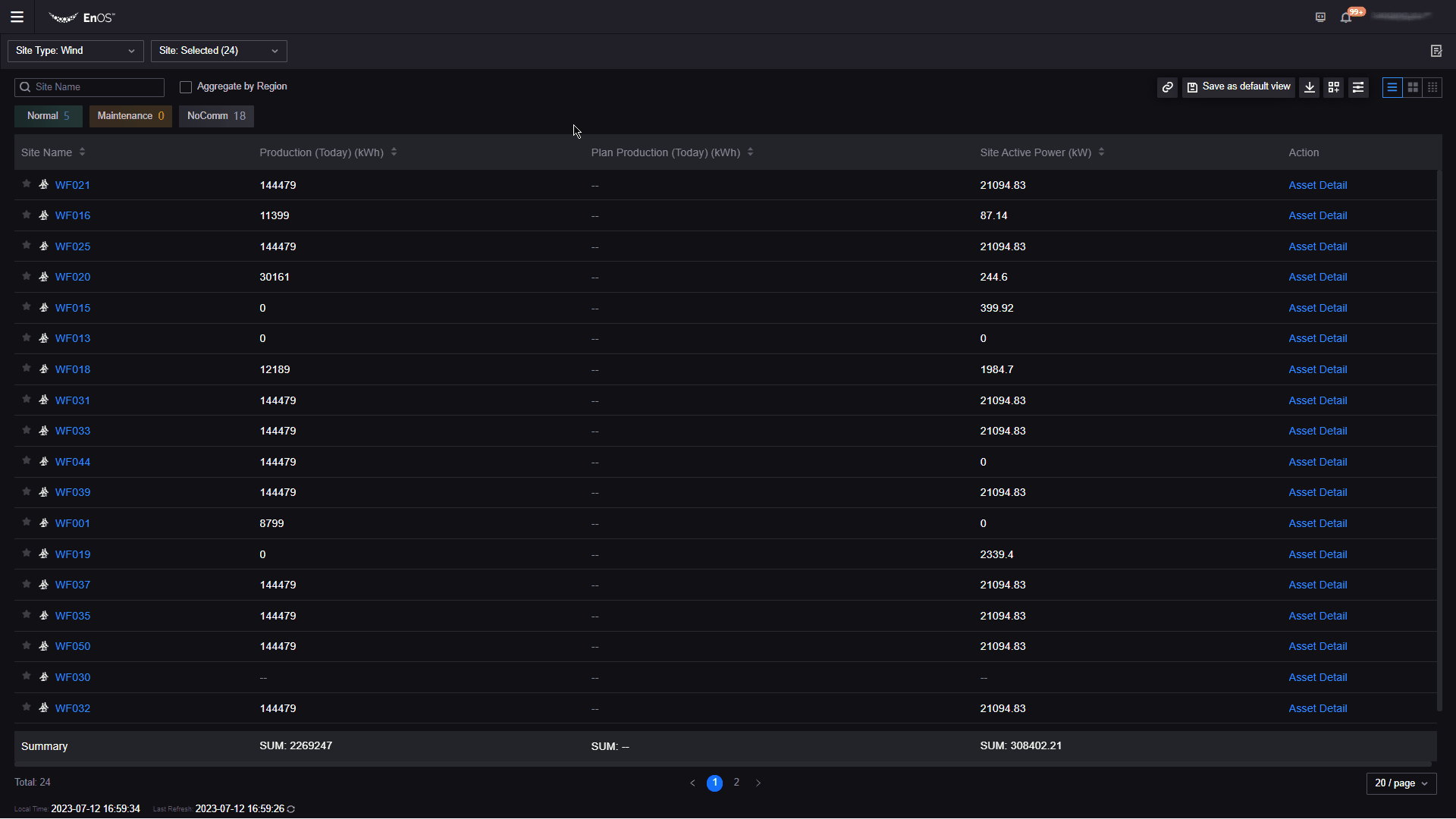Expand the Site Type Wind dropdown
The width and height of the screenshot is (1456, 819).
75,51
